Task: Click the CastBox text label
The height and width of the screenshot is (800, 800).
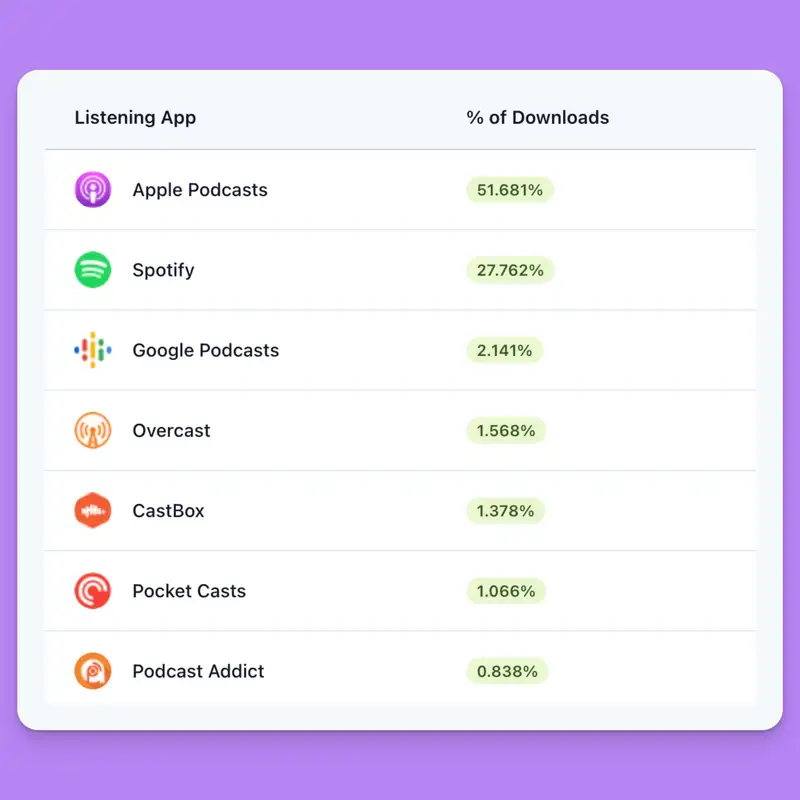Action: click(168, 511)
